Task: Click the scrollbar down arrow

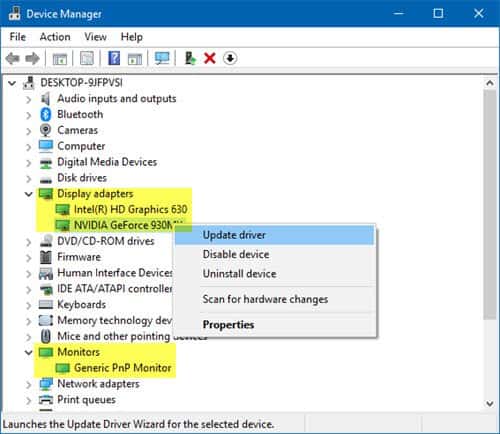Action: click(x=490, y=403)
